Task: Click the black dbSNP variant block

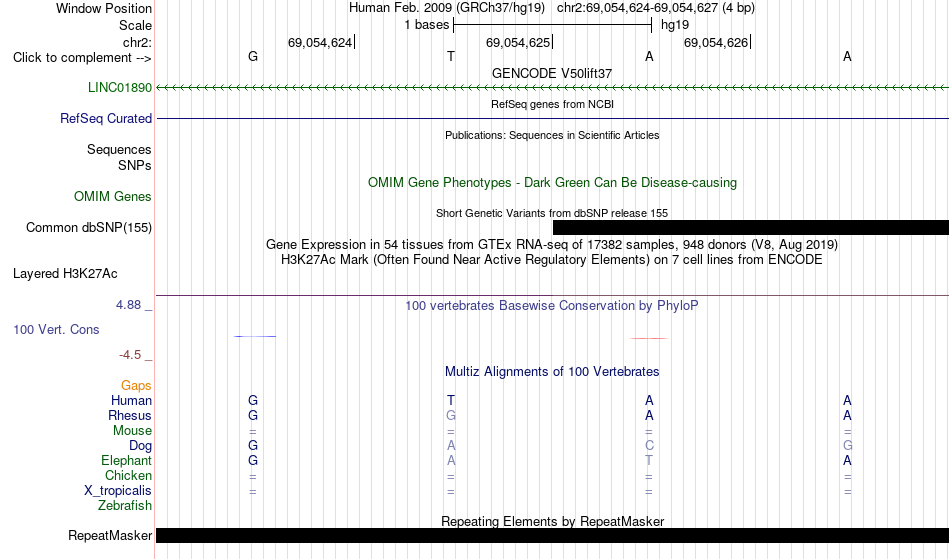Action: click(x=751, y=227)
